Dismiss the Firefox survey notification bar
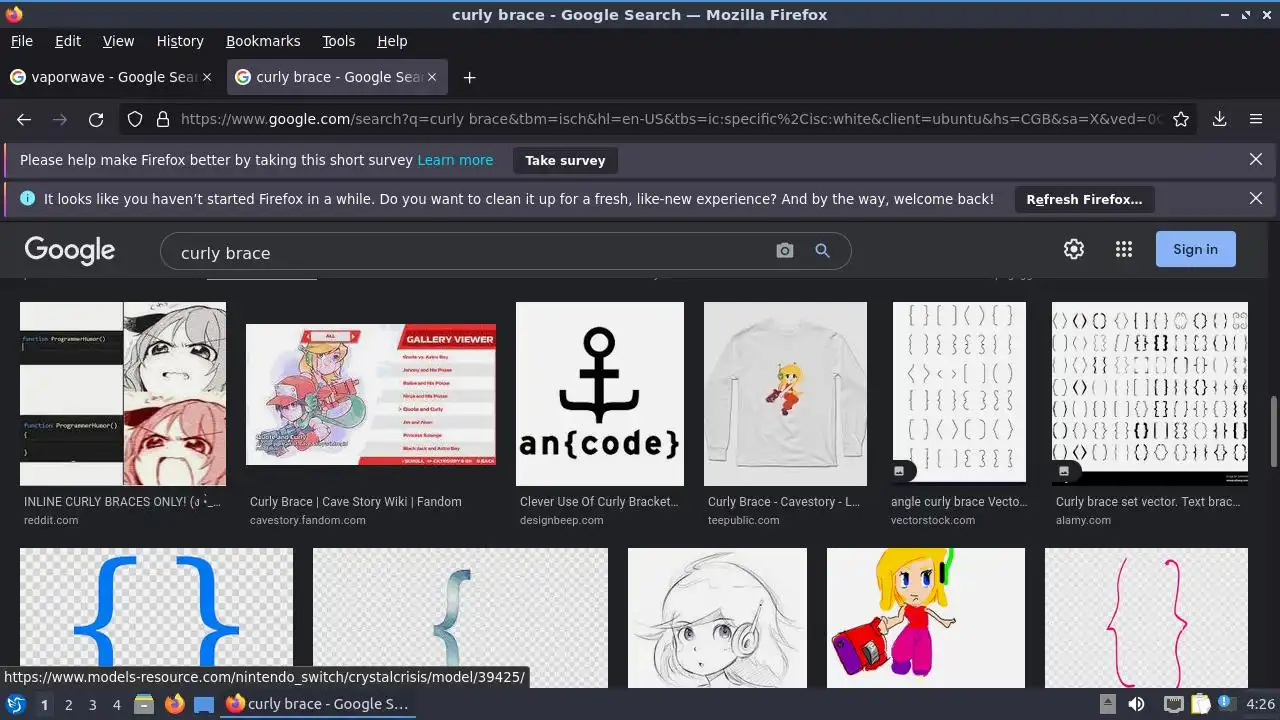 (x=1256, y=160)
